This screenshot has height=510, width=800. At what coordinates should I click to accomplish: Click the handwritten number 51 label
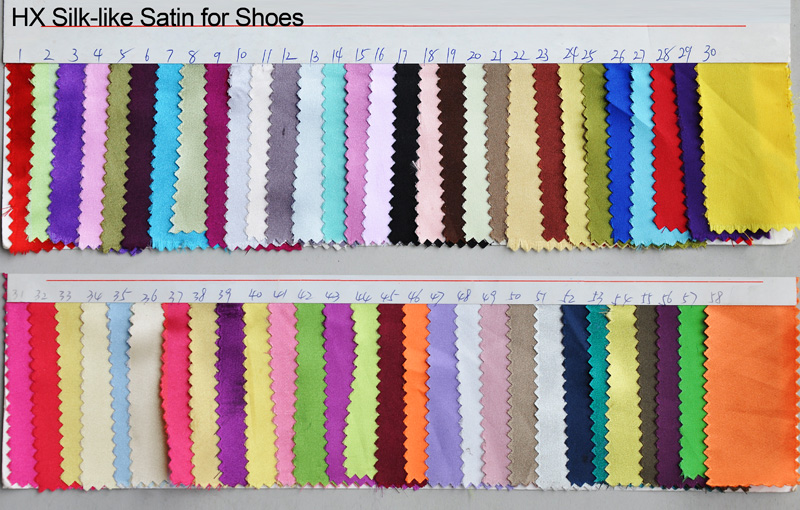541,296
